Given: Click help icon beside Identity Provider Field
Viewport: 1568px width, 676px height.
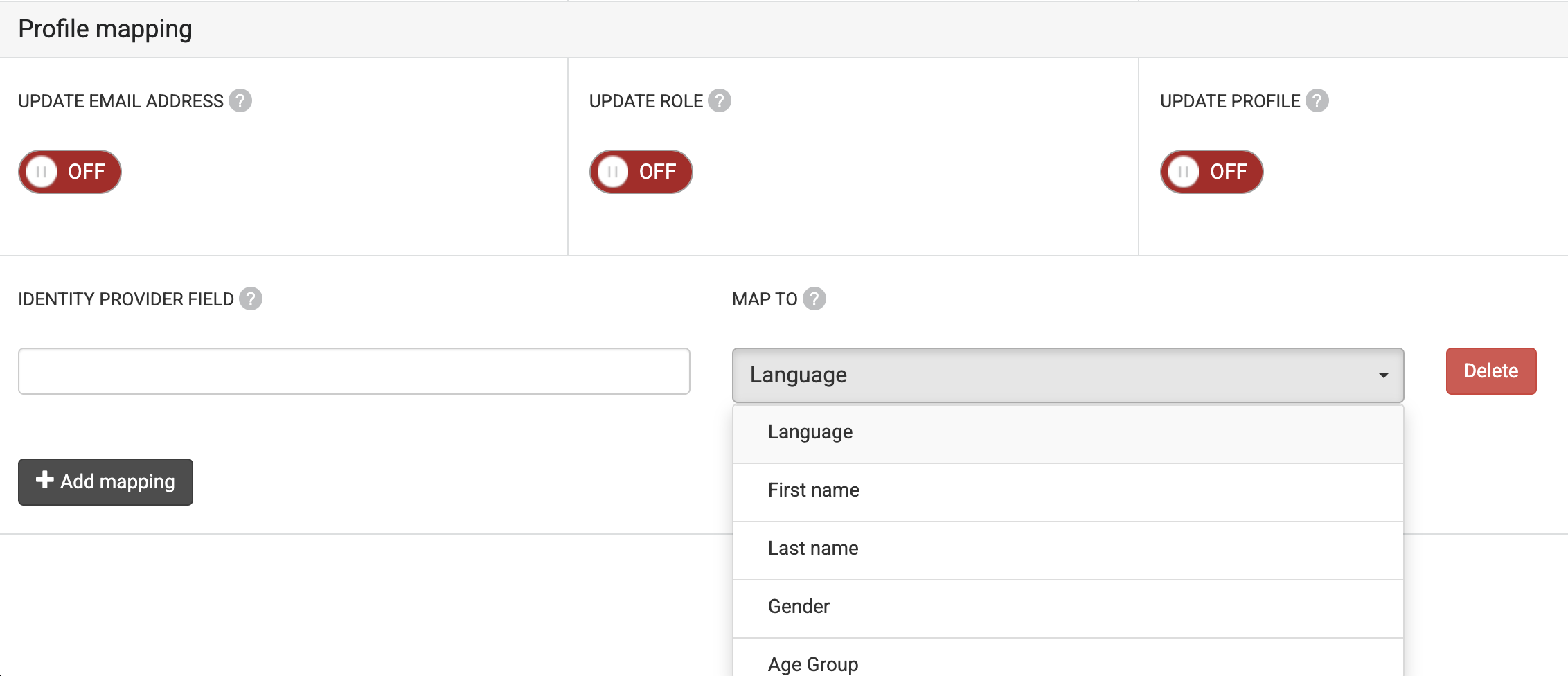Looking at the screenshot, I should [250, 299].
